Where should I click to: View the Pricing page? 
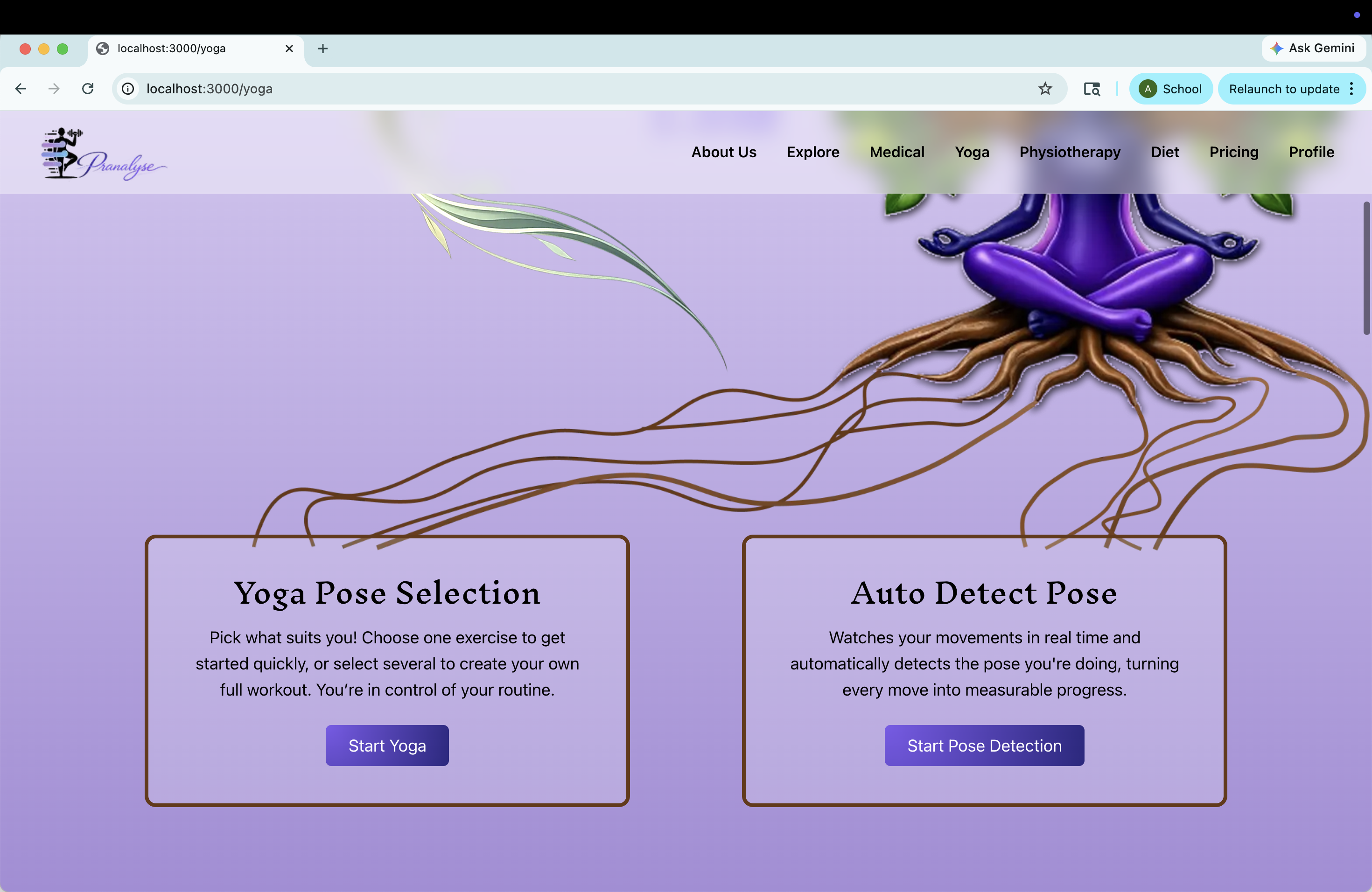1234,152
